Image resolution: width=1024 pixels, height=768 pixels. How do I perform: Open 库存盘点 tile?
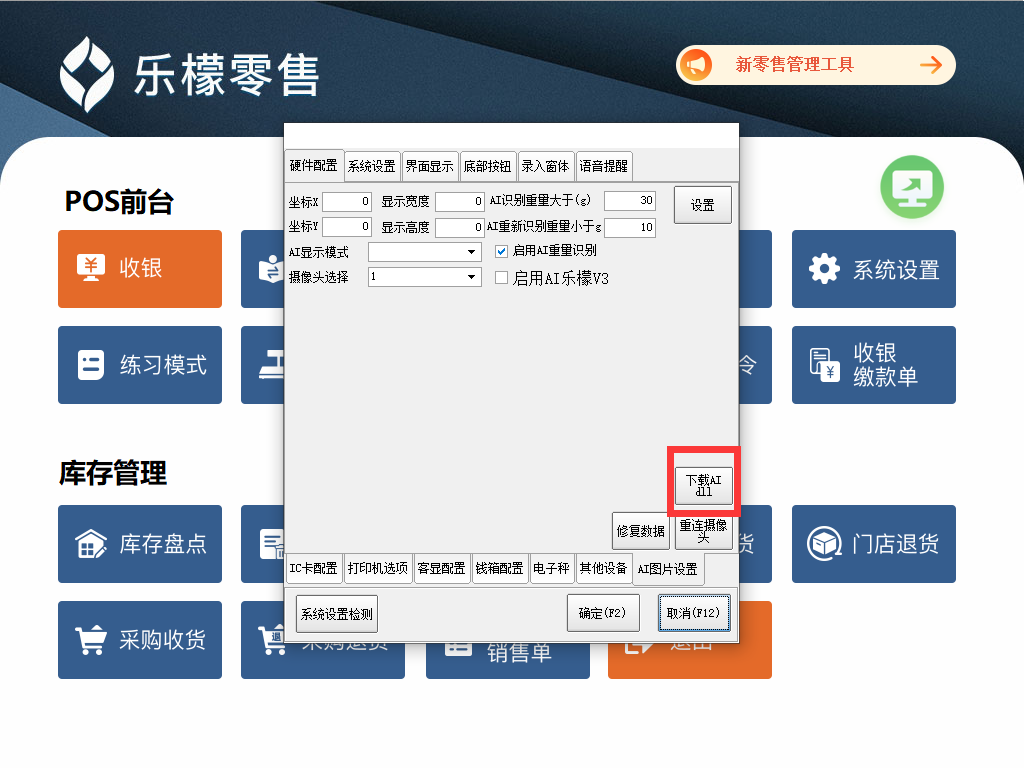pyautogui.click(x=140, y=544)
